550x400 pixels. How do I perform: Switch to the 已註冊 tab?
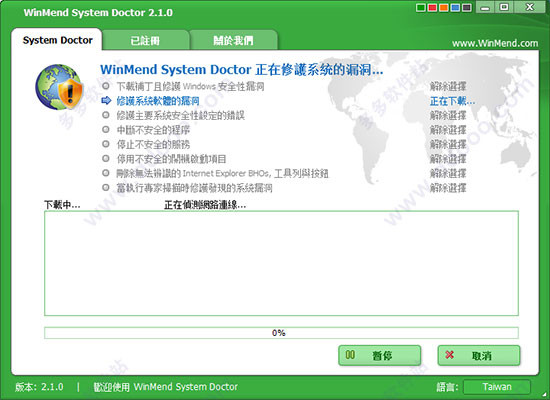(x=145, y=40)
